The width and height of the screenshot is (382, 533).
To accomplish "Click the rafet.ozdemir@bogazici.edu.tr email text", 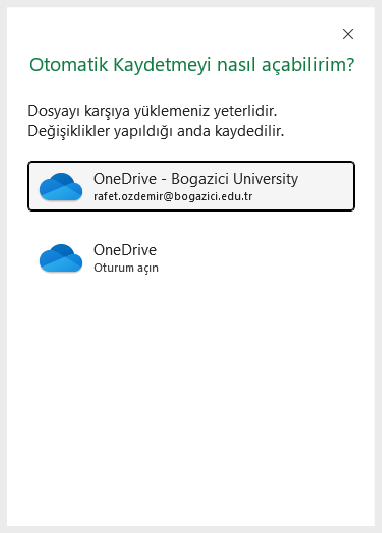I will tap(173, 196).
